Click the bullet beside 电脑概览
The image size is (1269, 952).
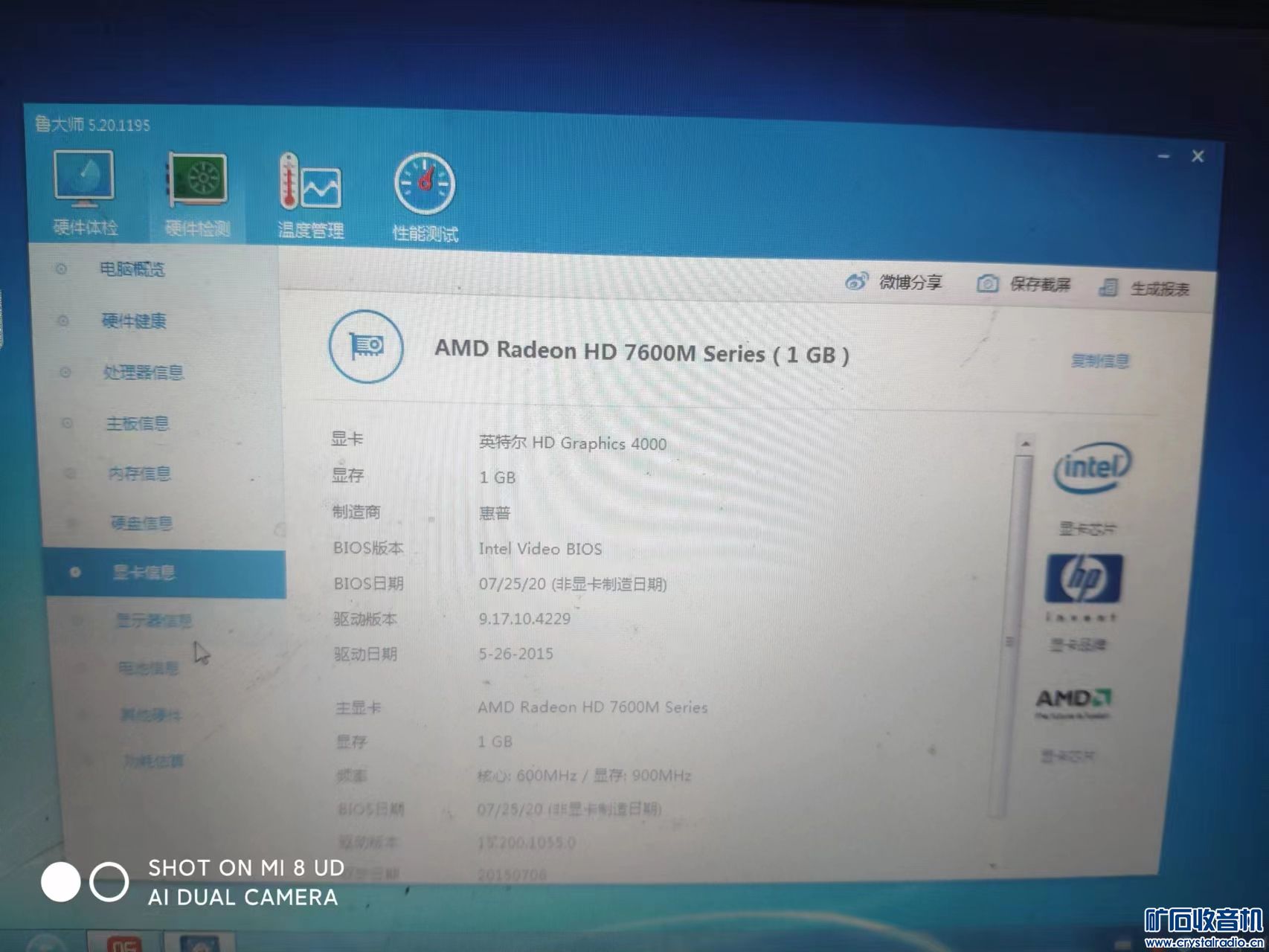pos(61,268)
